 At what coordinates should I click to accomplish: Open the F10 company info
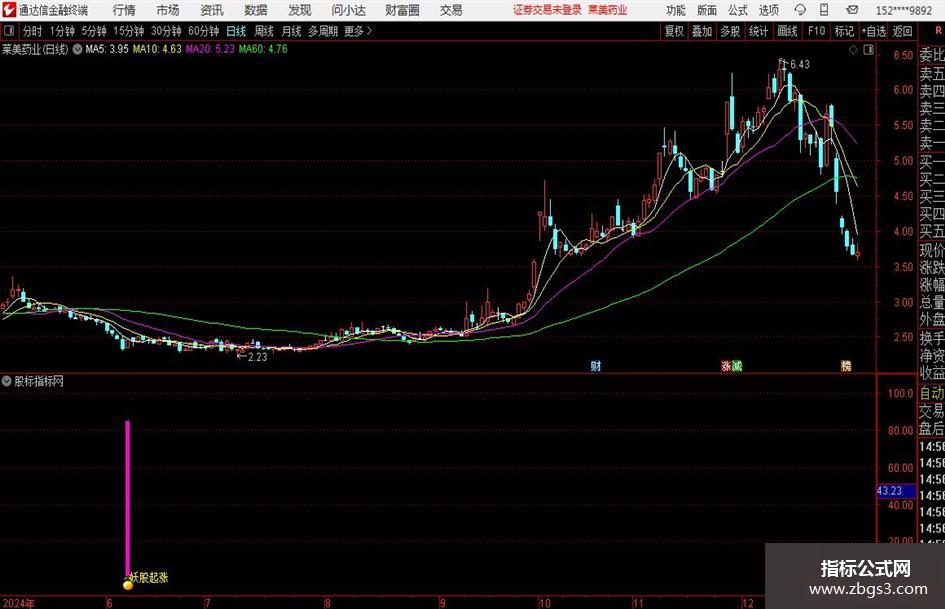pyautogui.click(x=816, y=31)
